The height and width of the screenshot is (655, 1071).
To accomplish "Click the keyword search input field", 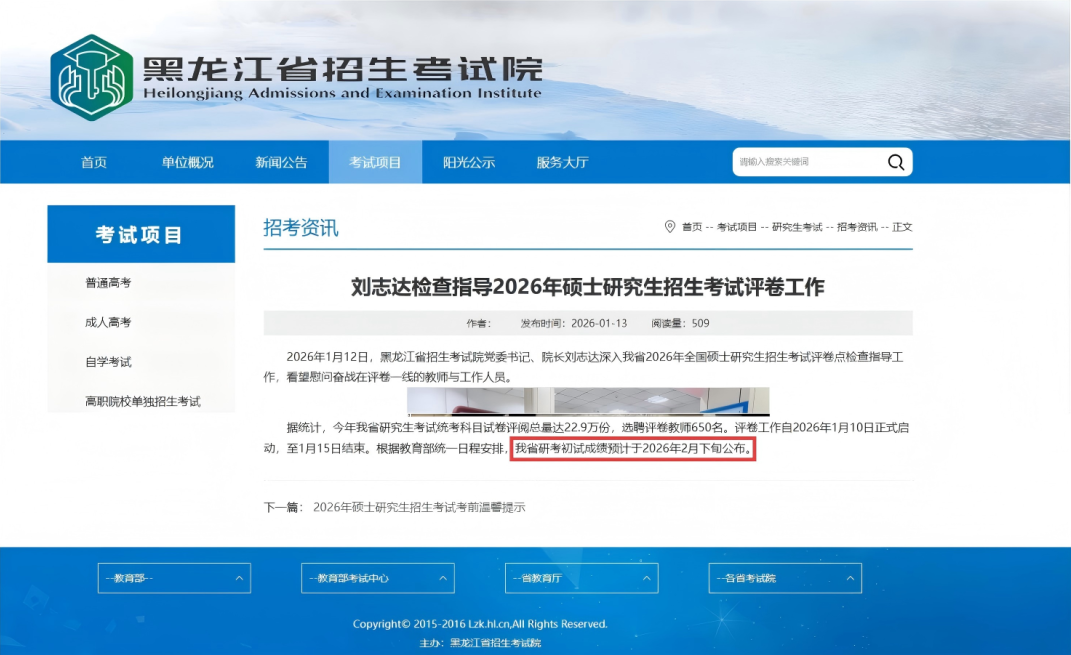I will point(805,162).
